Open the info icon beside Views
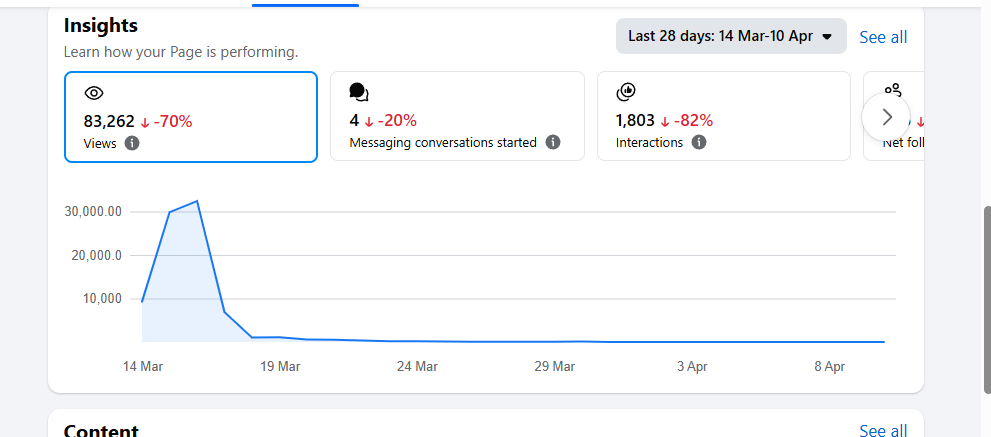Viewport: 991px width, 437px height. [x=132, y=143]
